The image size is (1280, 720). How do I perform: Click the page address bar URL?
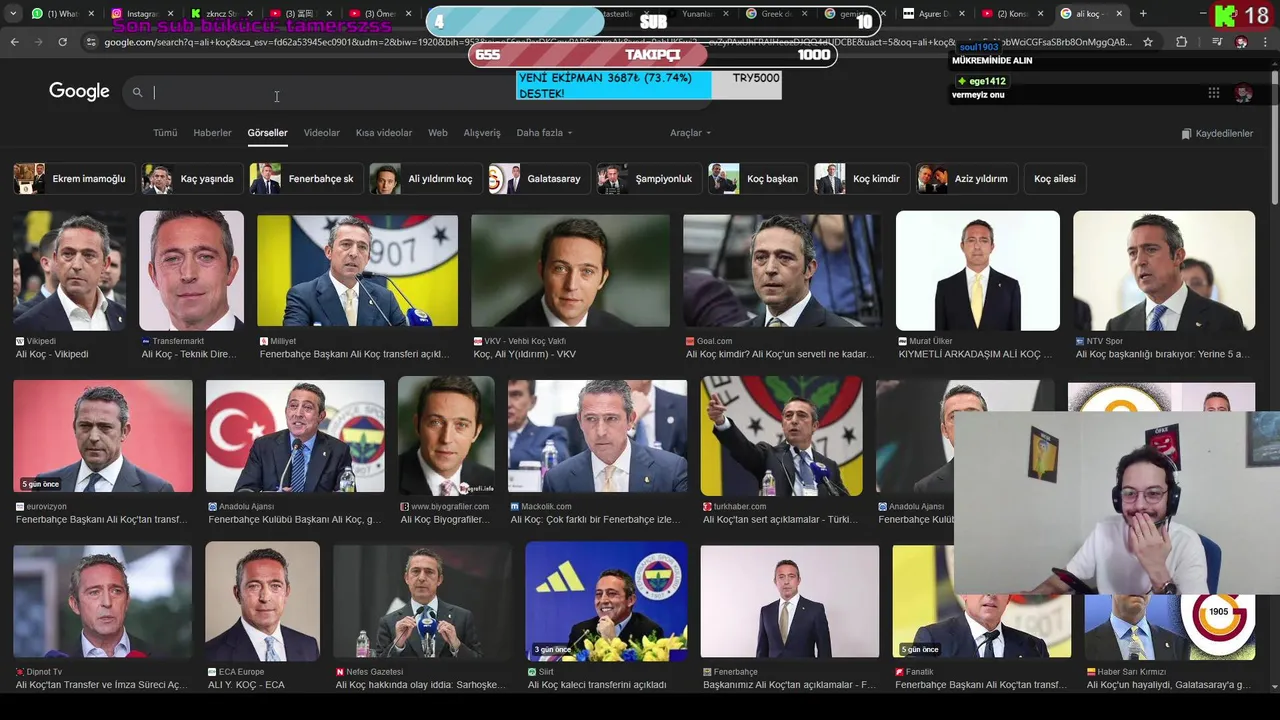(x=617, y=42)
